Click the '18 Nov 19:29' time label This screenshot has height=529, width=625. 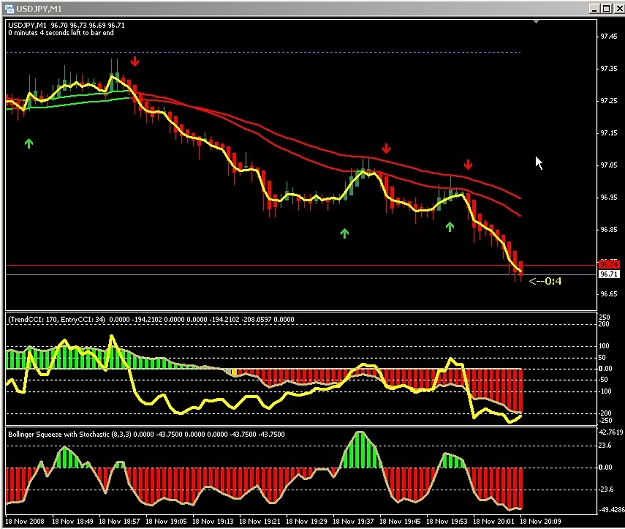click(307, 521)
